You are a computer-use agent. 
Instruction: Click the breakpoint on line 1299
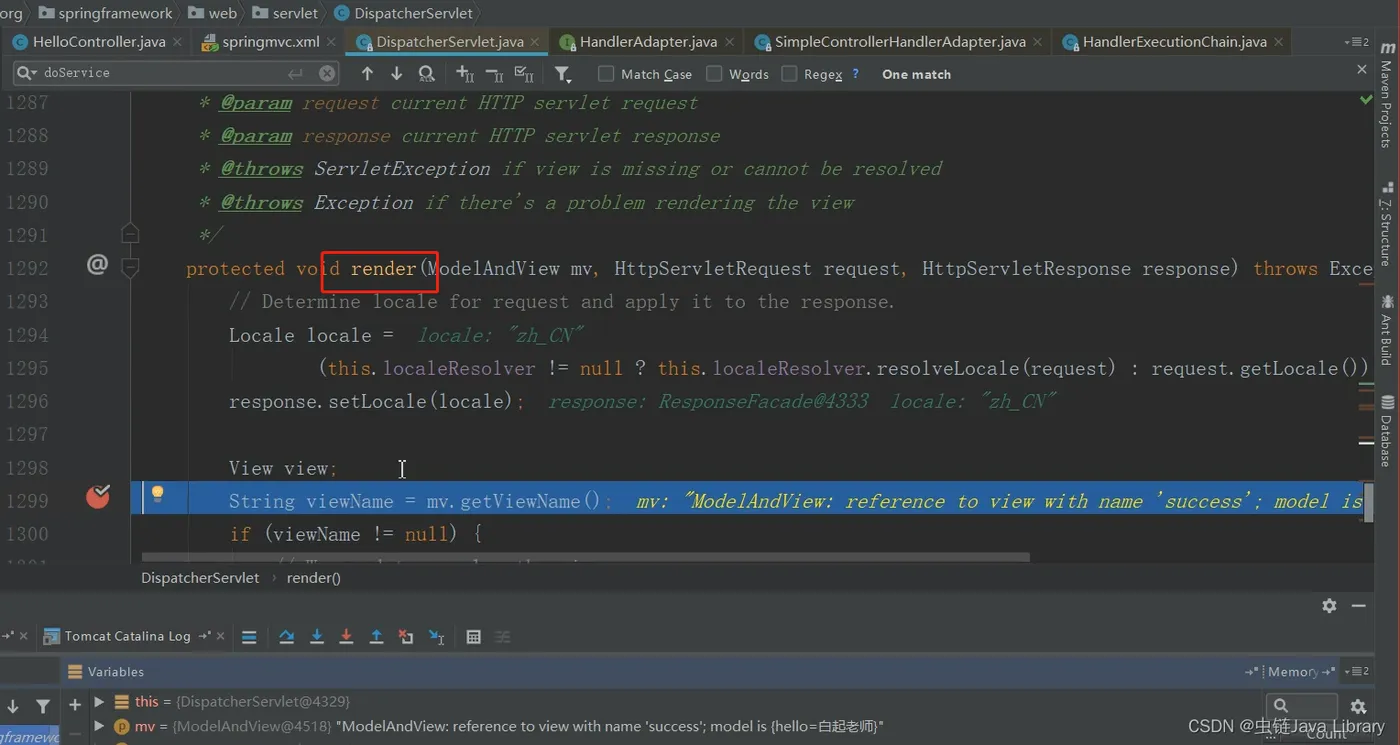click(98, 496)
